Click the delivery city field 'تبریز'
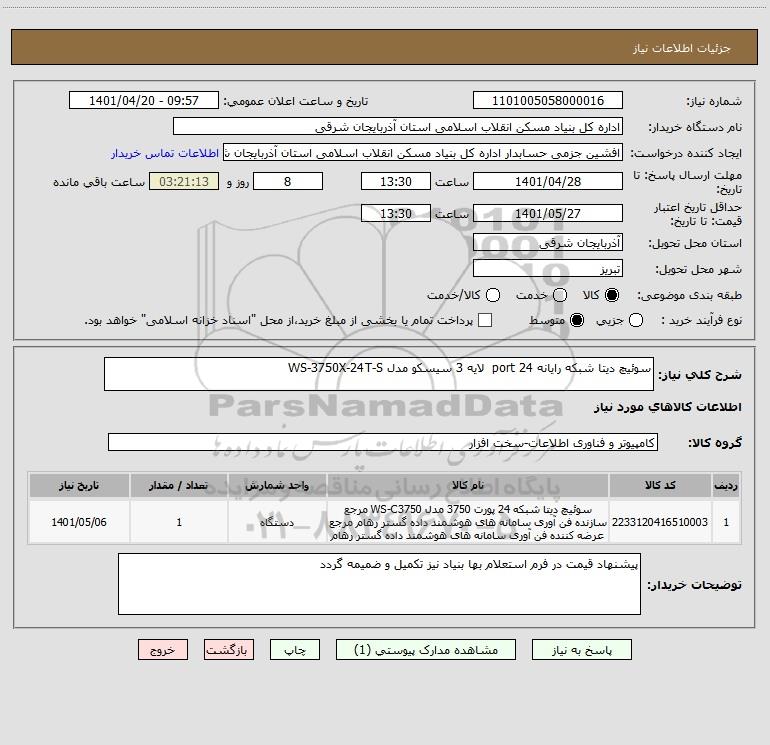Viewport: 770px width, 745px height. click(548, 269)
